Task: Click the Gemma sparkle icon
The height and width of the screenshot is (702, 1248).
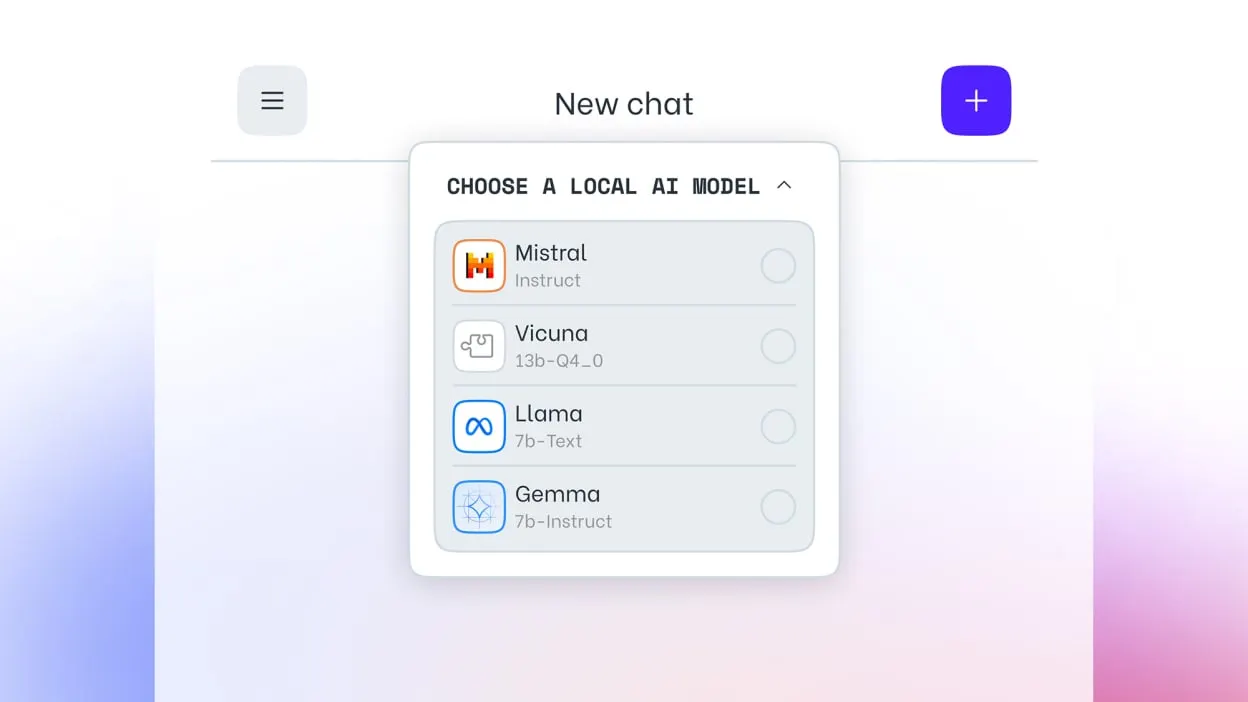Action: [479, 507]
